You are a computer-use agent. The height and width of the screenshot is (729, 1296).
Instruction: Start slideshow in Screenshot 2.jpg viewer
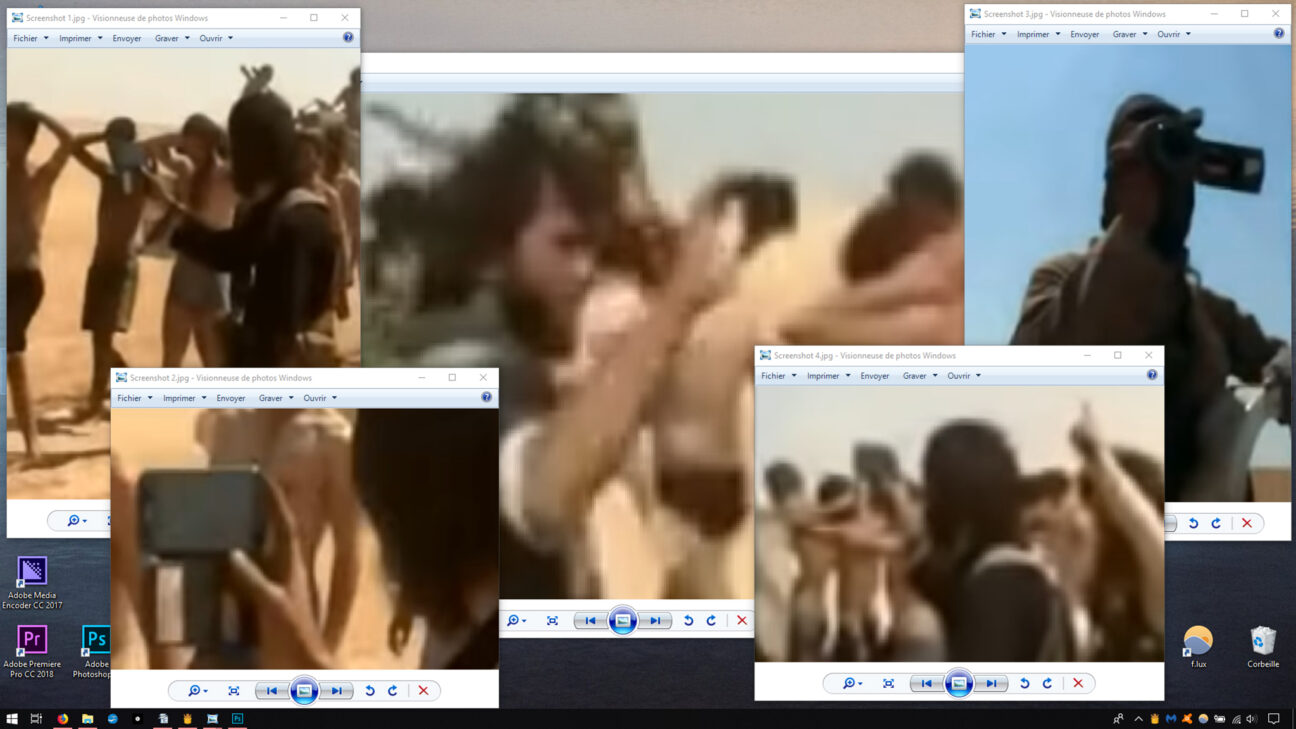[304, 691]
